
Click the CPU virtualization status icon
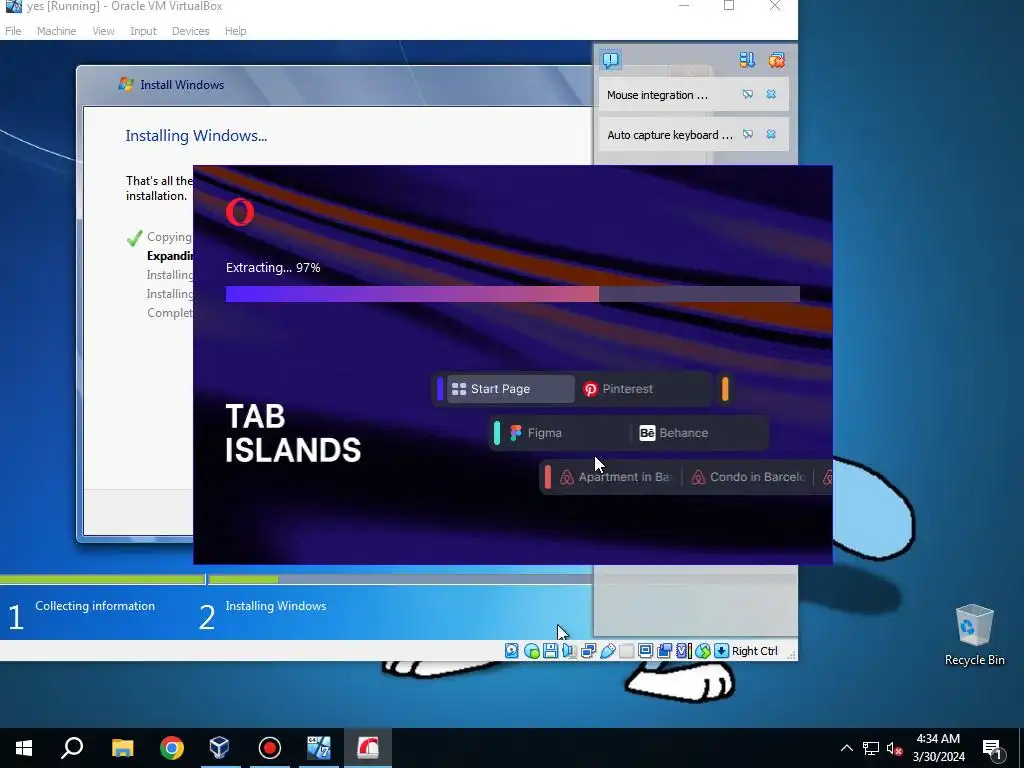[x=683, y=650]
